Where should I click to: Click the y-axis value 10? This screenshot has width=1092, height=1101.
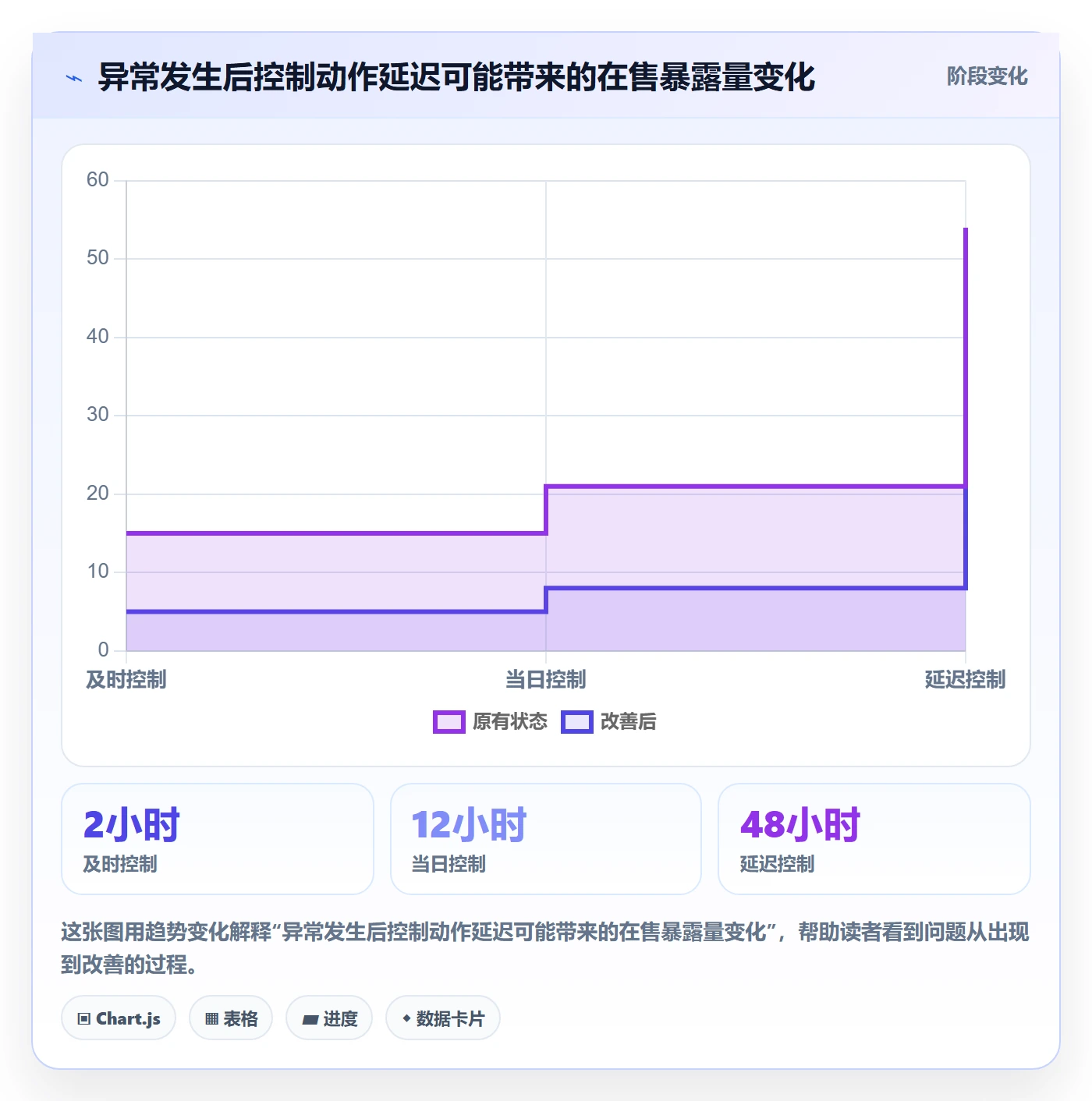[97, 572]
